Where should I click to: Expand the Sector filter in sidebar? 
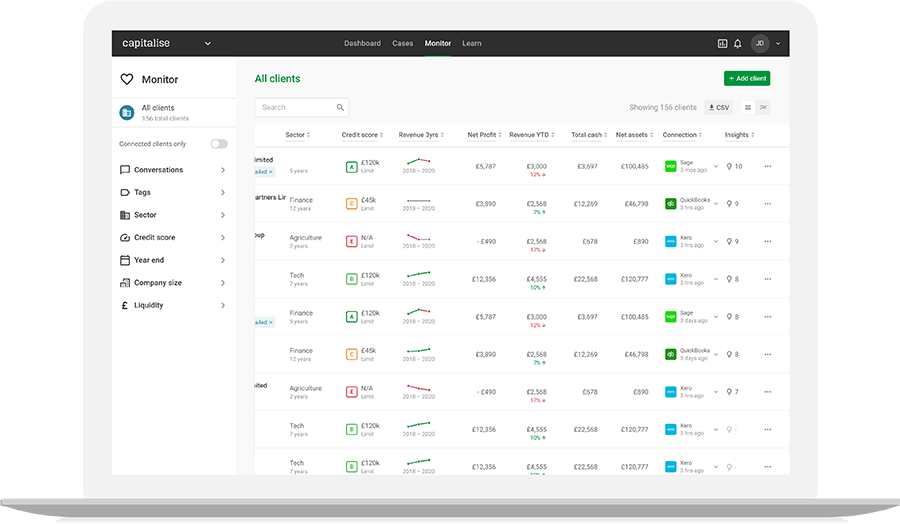[x=223, y=215]
